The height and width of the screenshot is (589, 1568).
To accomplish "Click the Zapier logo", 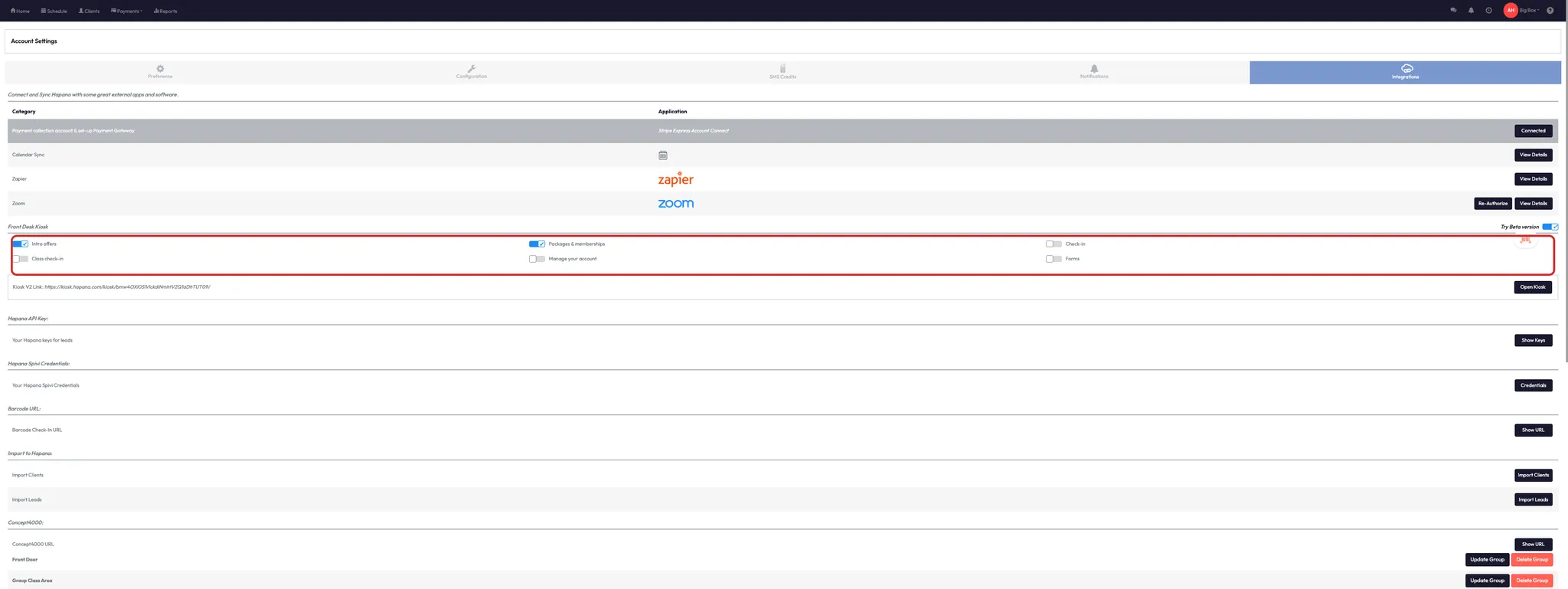I will pos(676,179).
